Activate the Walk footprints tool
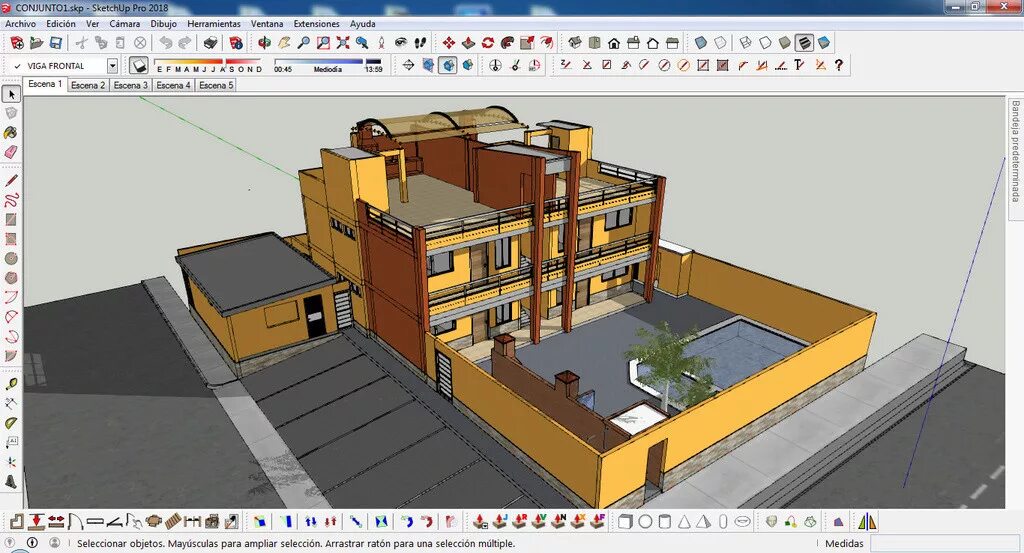 pos(421,43)
